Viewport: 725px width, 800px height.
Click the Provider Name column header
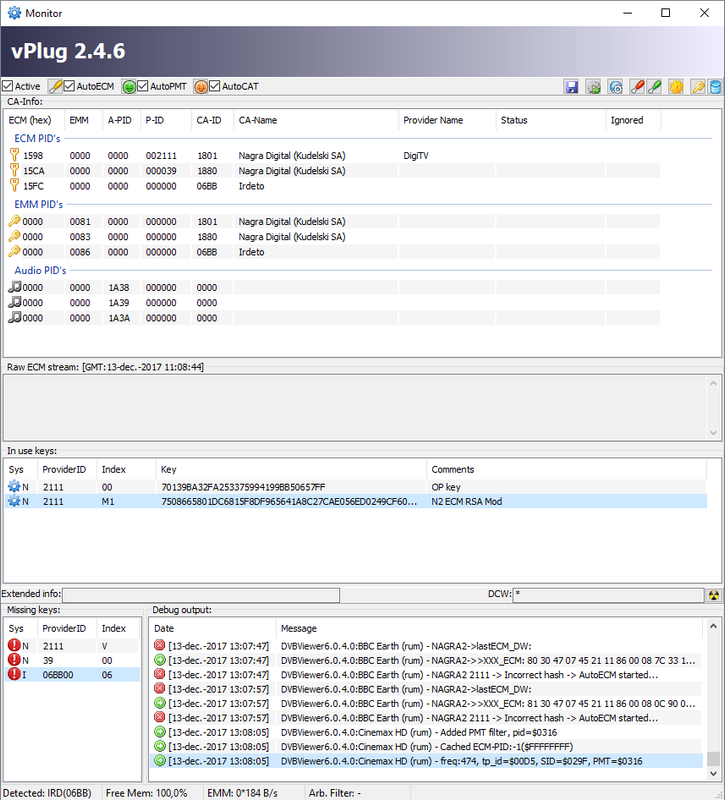pyautogui.click(x=447, y=120)
